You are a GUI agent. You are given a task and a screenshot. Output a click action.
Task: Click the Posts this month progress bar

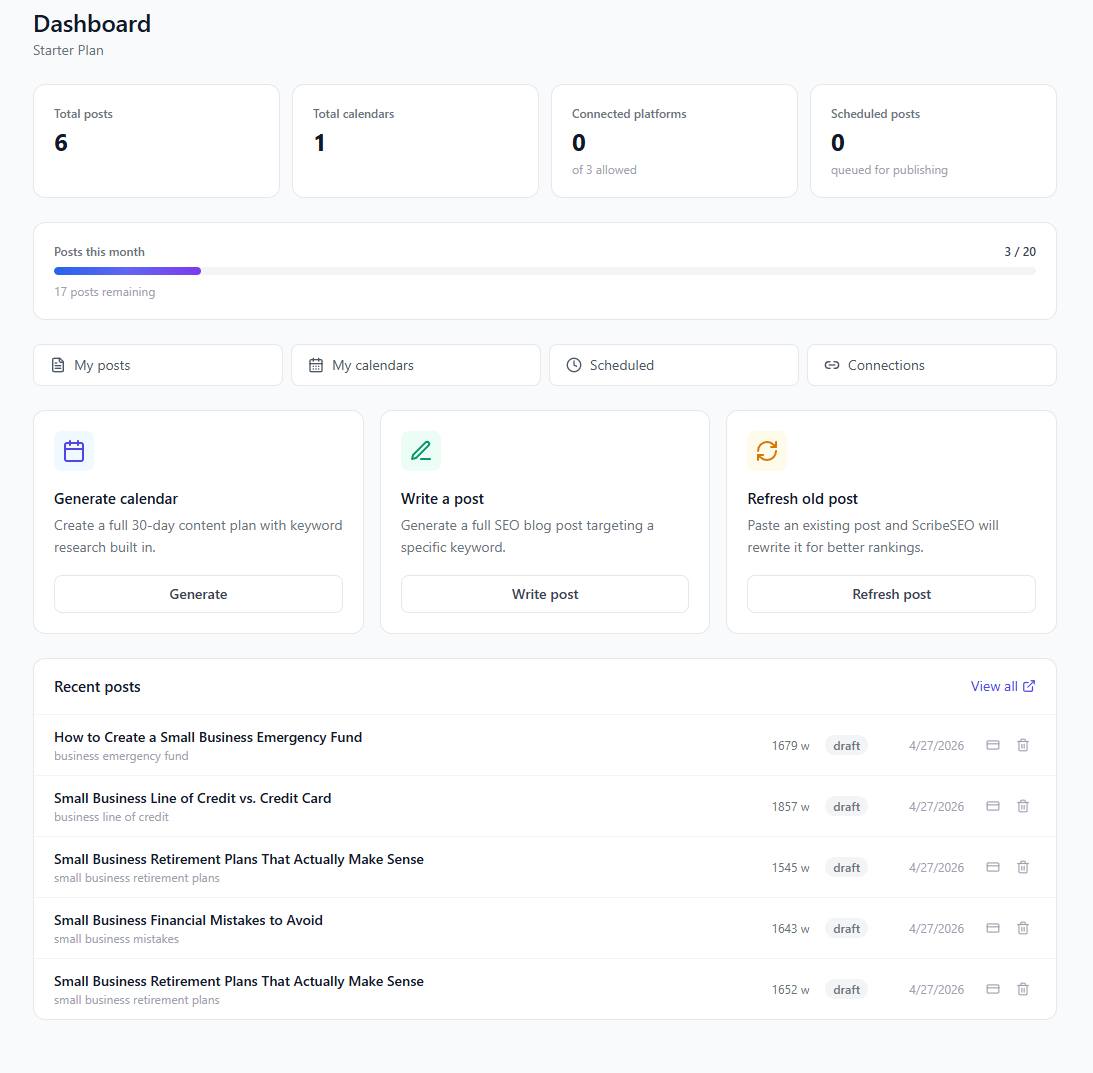click(545, 271)
